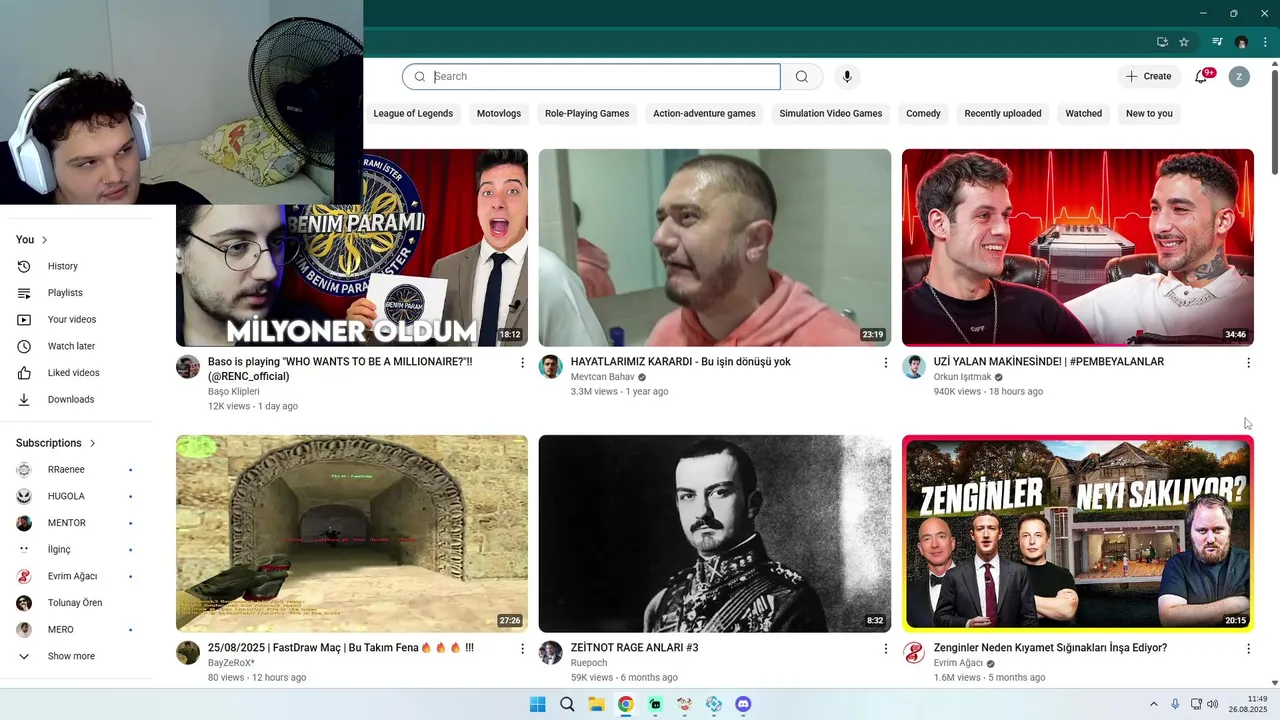1280x720 pixels.
Task: Open Windows Start menu
Action: point(537,704)
